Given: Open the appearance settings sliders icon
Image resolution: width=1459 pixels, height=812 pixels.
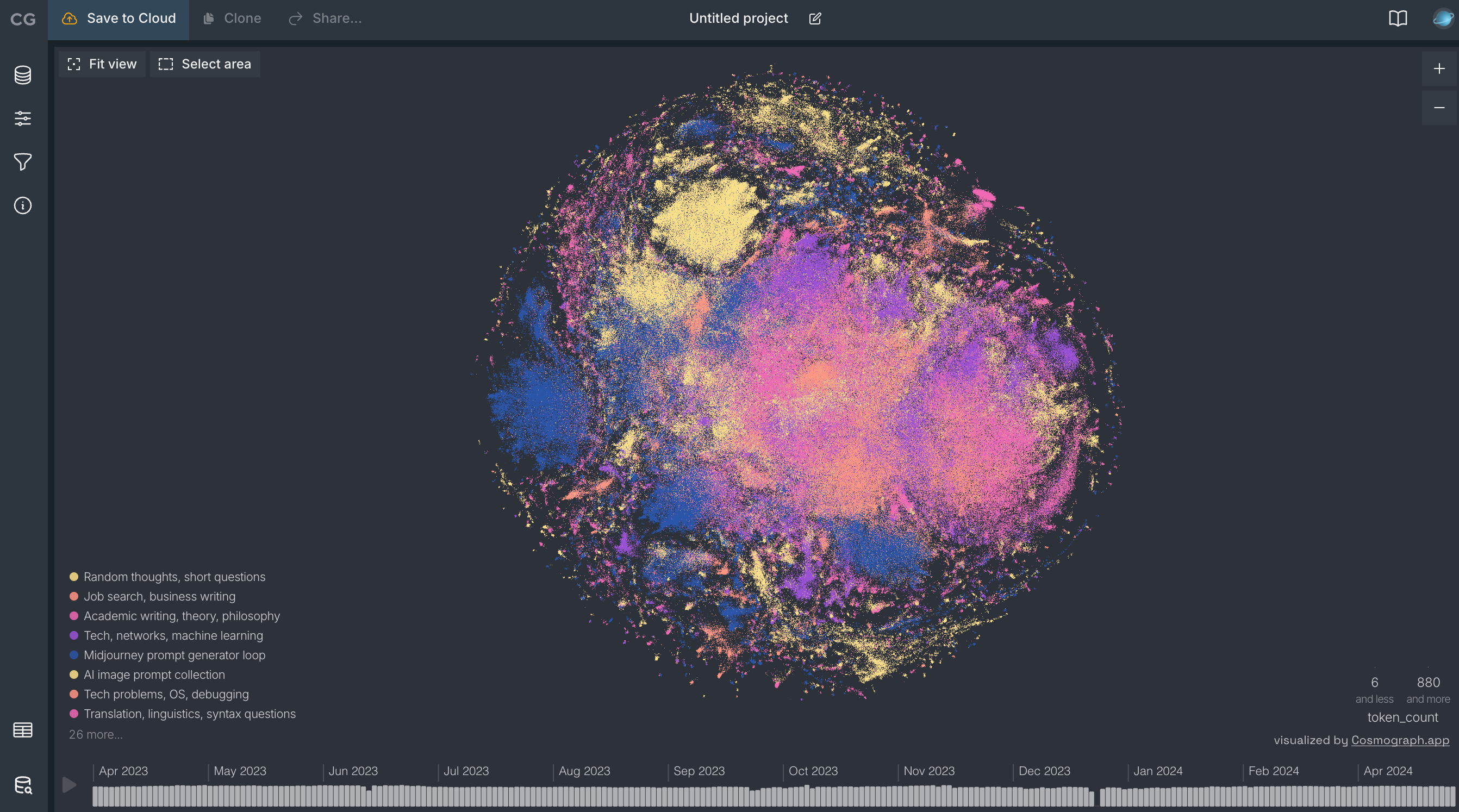Looking at the screenshot, I should point(23,118).
